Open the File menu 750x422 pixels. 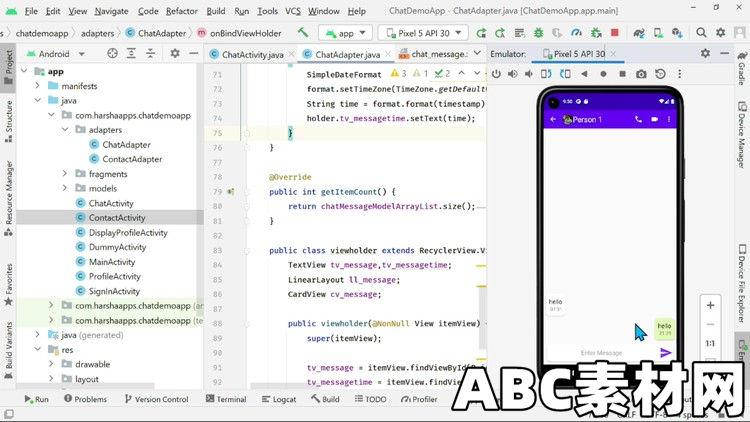pyautogui.click(x=31, y=11)
